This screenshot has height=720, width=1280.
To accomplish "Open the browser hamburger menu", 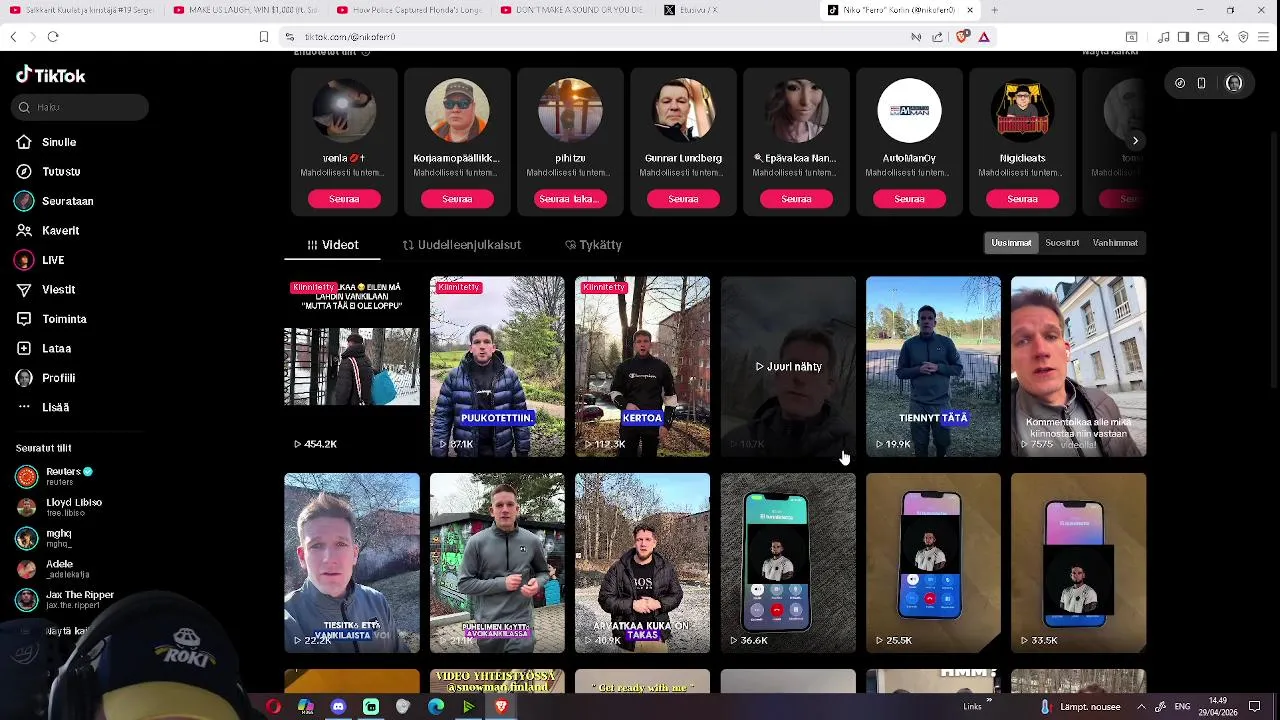I will coord(1264,37).
